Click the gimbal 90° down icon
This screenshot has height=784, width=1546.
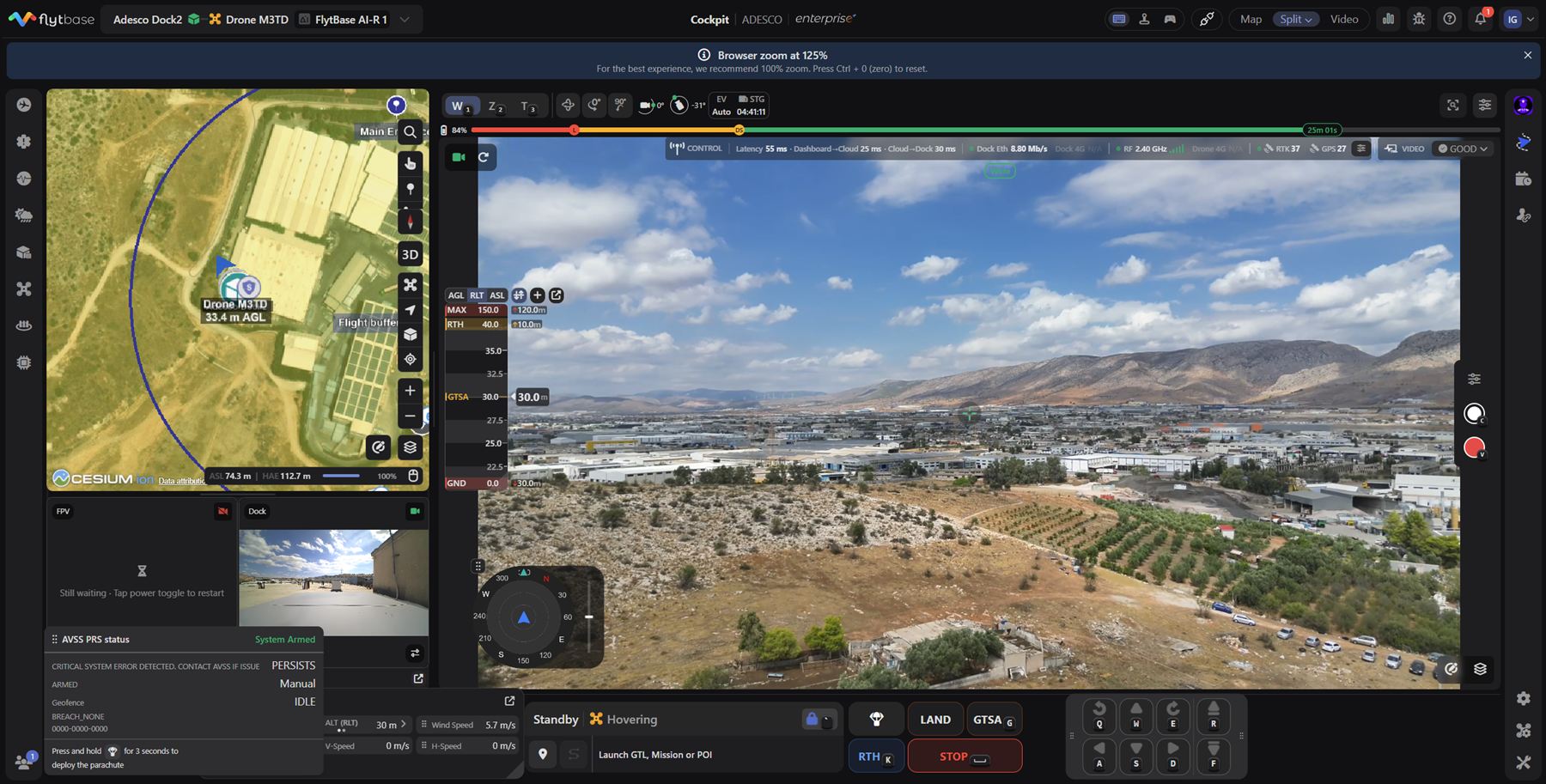click(620, 105)
